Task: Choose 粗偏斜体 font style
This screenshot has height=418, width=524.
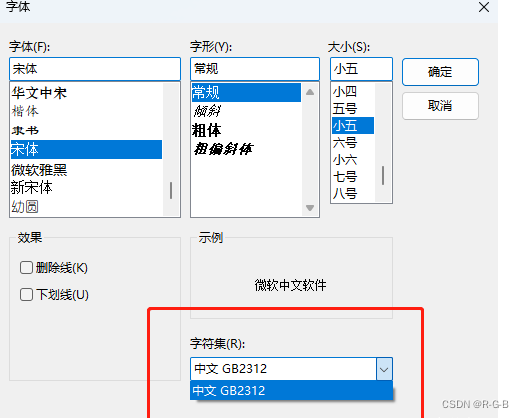Action: click(x=246, y=149)
